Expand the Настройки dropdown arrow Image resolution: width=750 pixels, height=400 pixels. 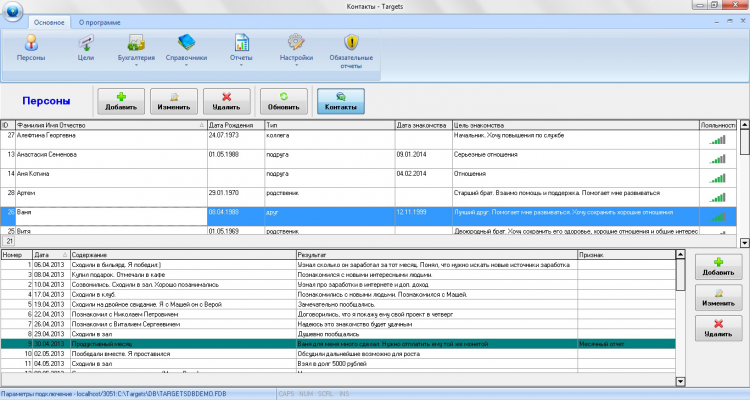coord(296,65)
